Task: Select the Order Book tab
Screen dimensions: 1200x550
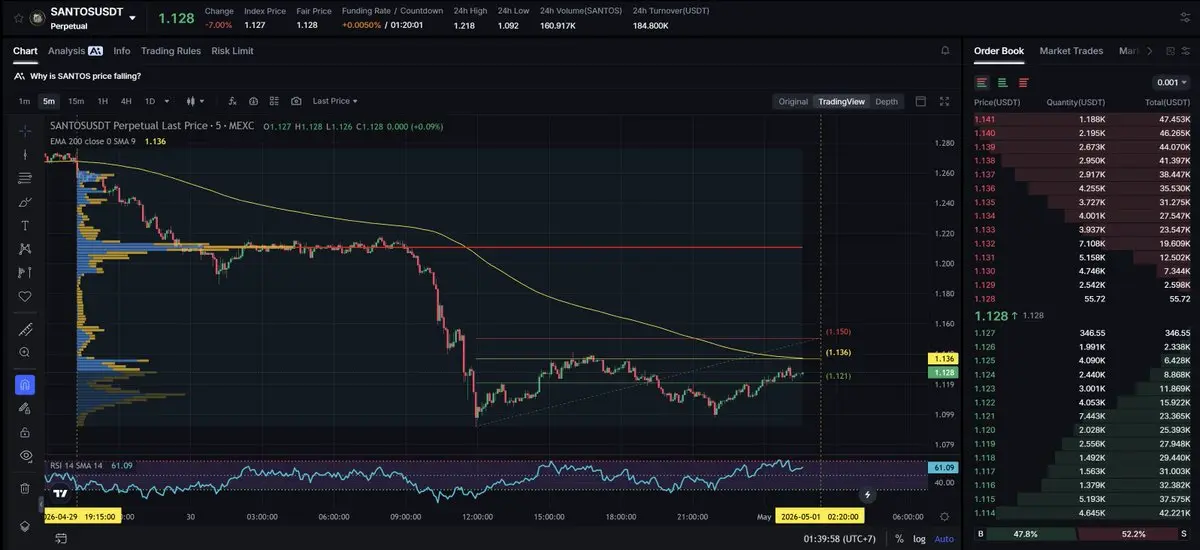Action: [x=999, y=50]
